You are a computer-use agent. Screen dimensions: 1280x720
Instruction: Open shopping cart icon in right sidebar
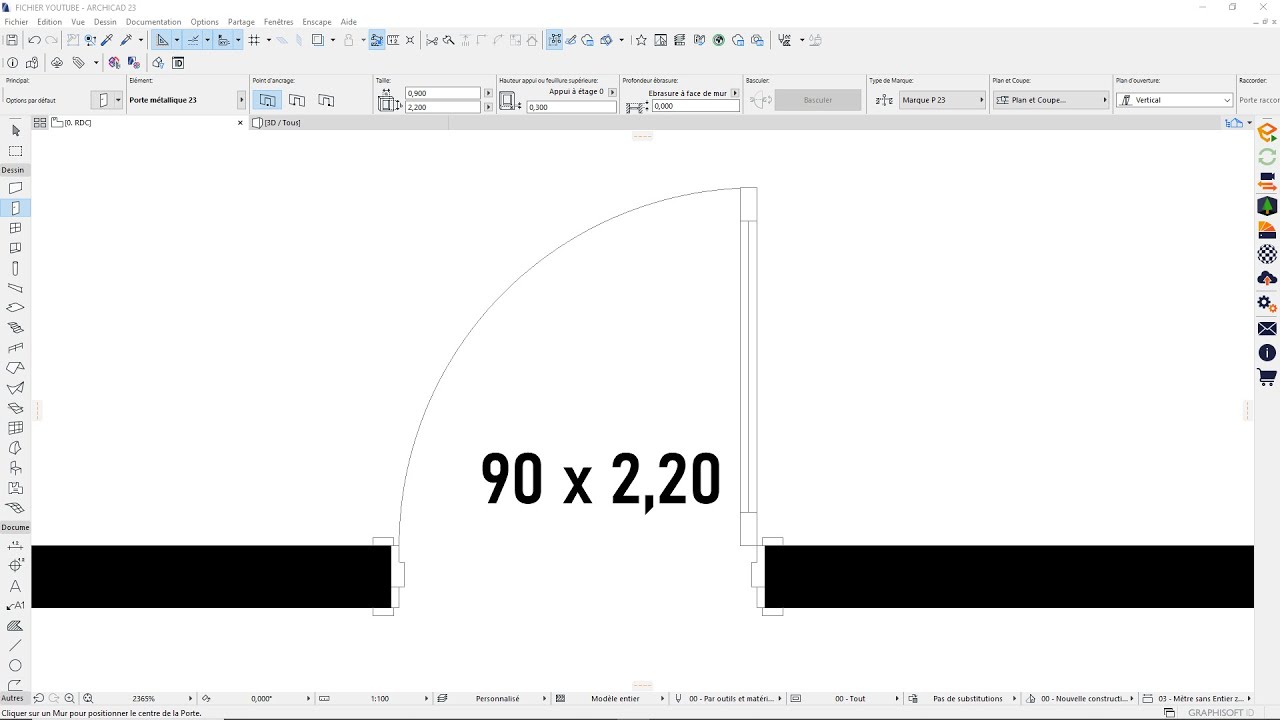click(1267, 378)
